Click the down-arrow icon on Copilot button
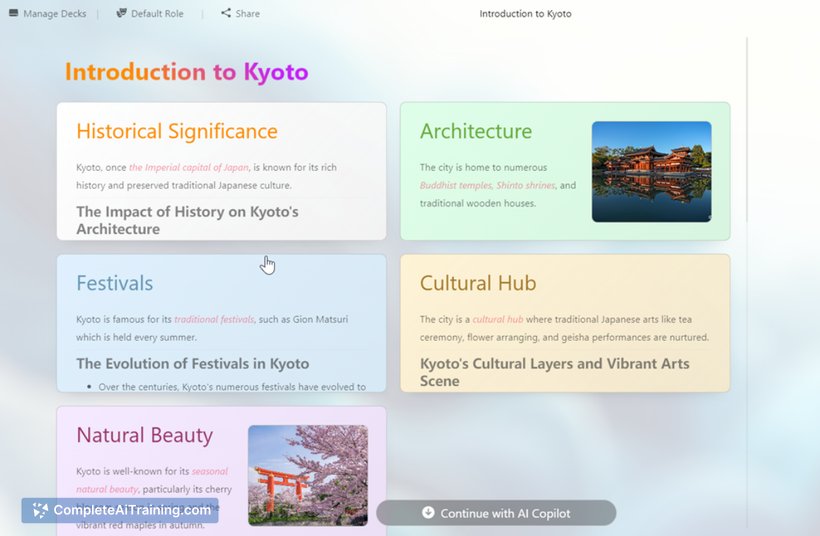This screenshot has width=820, height=536. coord(428,512)
